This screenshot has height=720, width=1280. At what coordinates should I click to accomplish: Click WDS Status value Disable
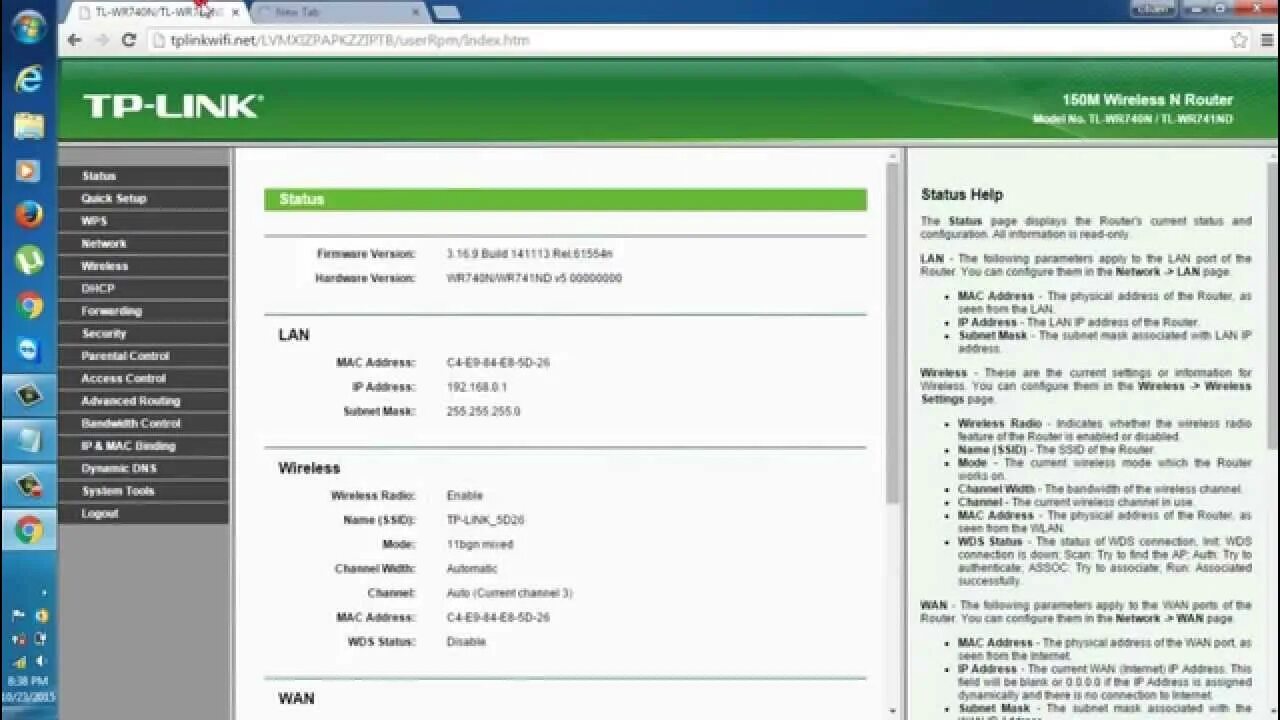466,642
